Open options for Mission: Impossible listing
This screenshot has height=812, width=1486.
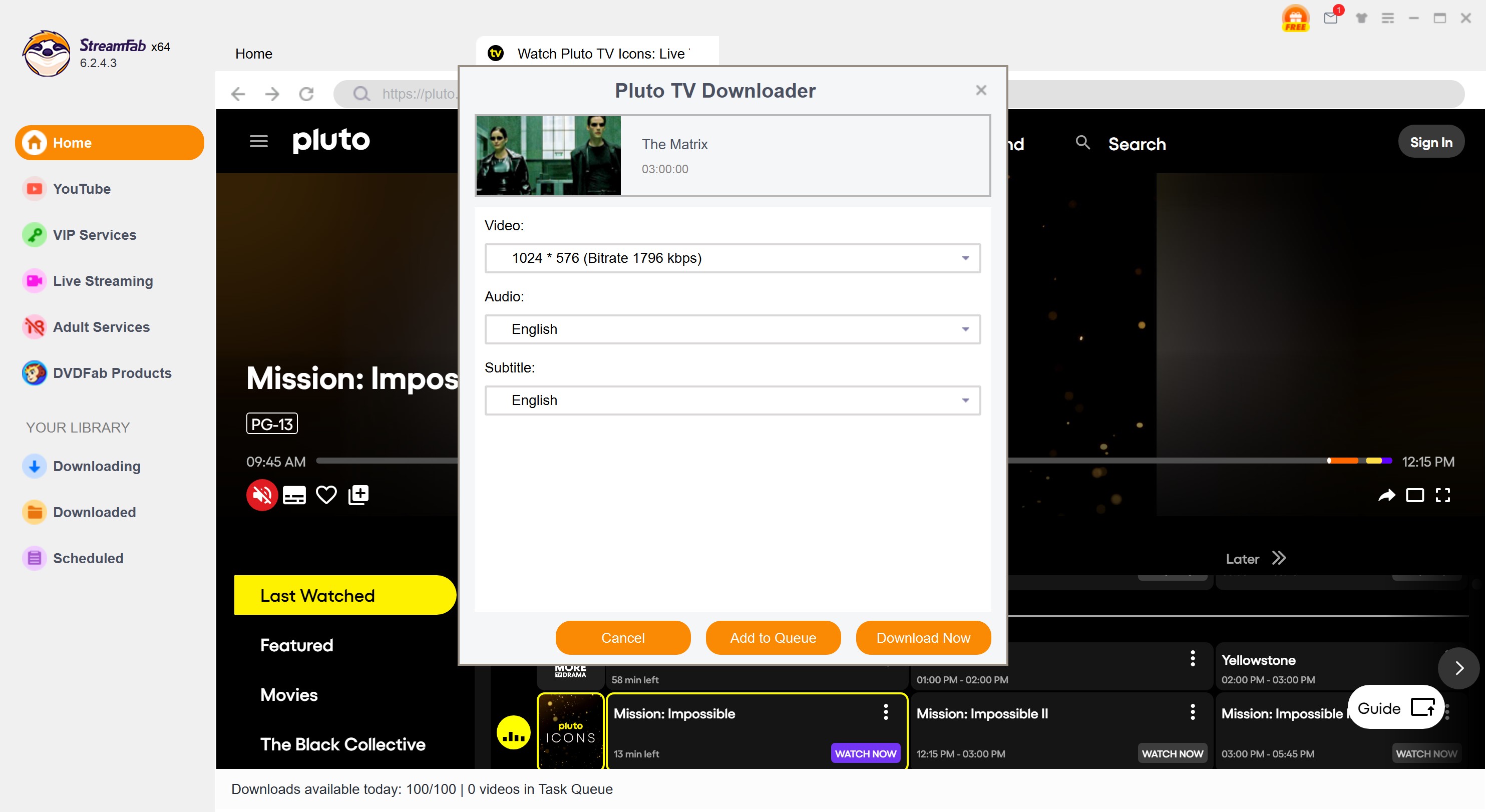point(886,712)
